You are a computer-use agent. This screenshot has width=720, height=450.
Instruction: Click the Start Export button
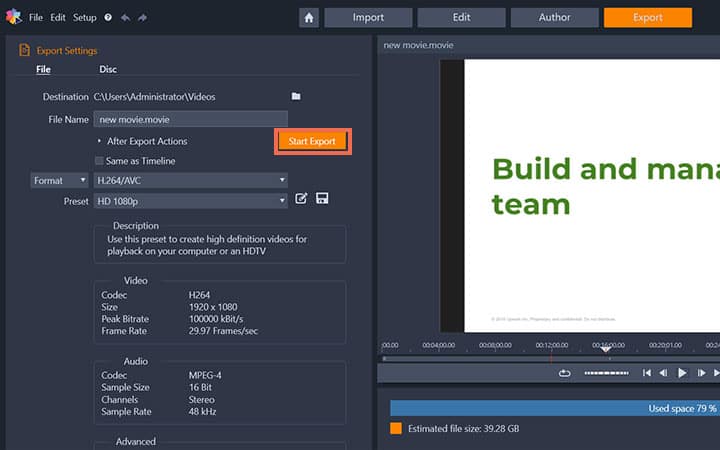312,141
